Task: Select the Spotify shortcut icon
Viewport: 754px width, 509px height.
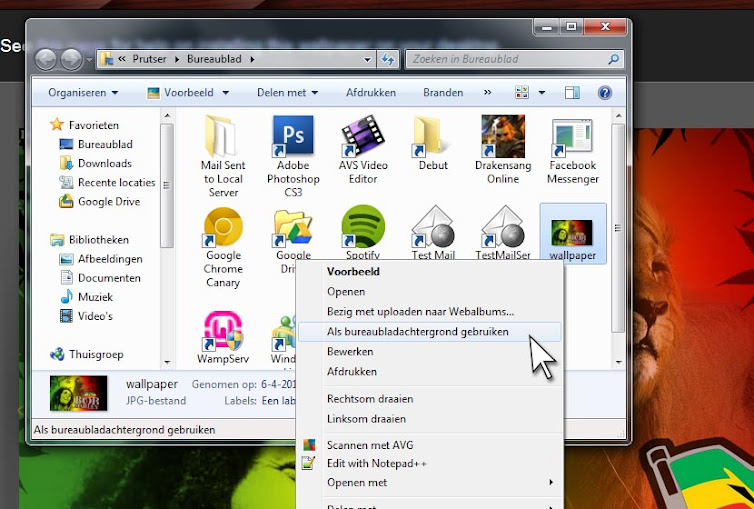Action: (363, 226)
